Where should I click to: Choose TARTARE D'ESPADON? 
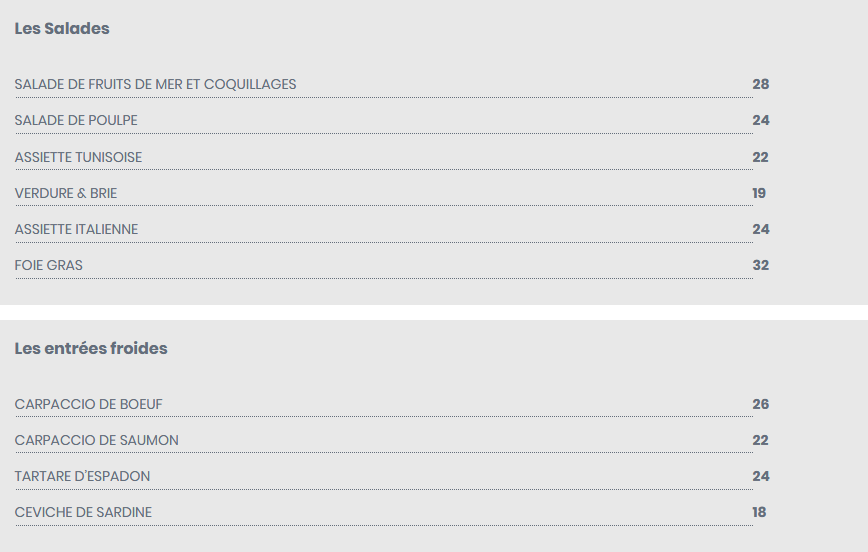pyautogui.click(x=82, y=476)
